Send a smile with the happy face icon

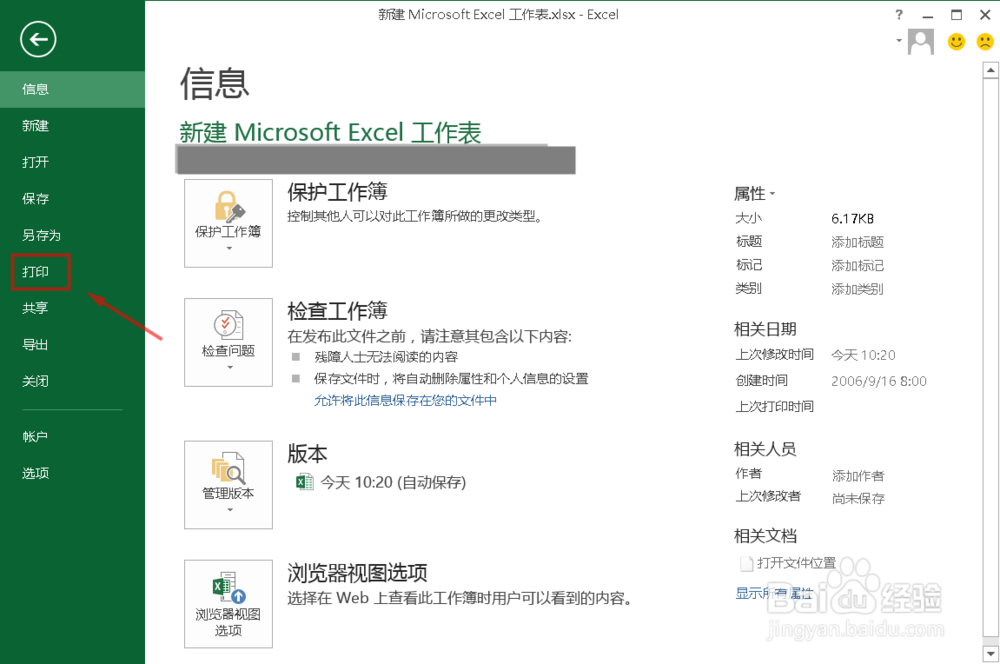pyautogui.click(x=956, y=42)
